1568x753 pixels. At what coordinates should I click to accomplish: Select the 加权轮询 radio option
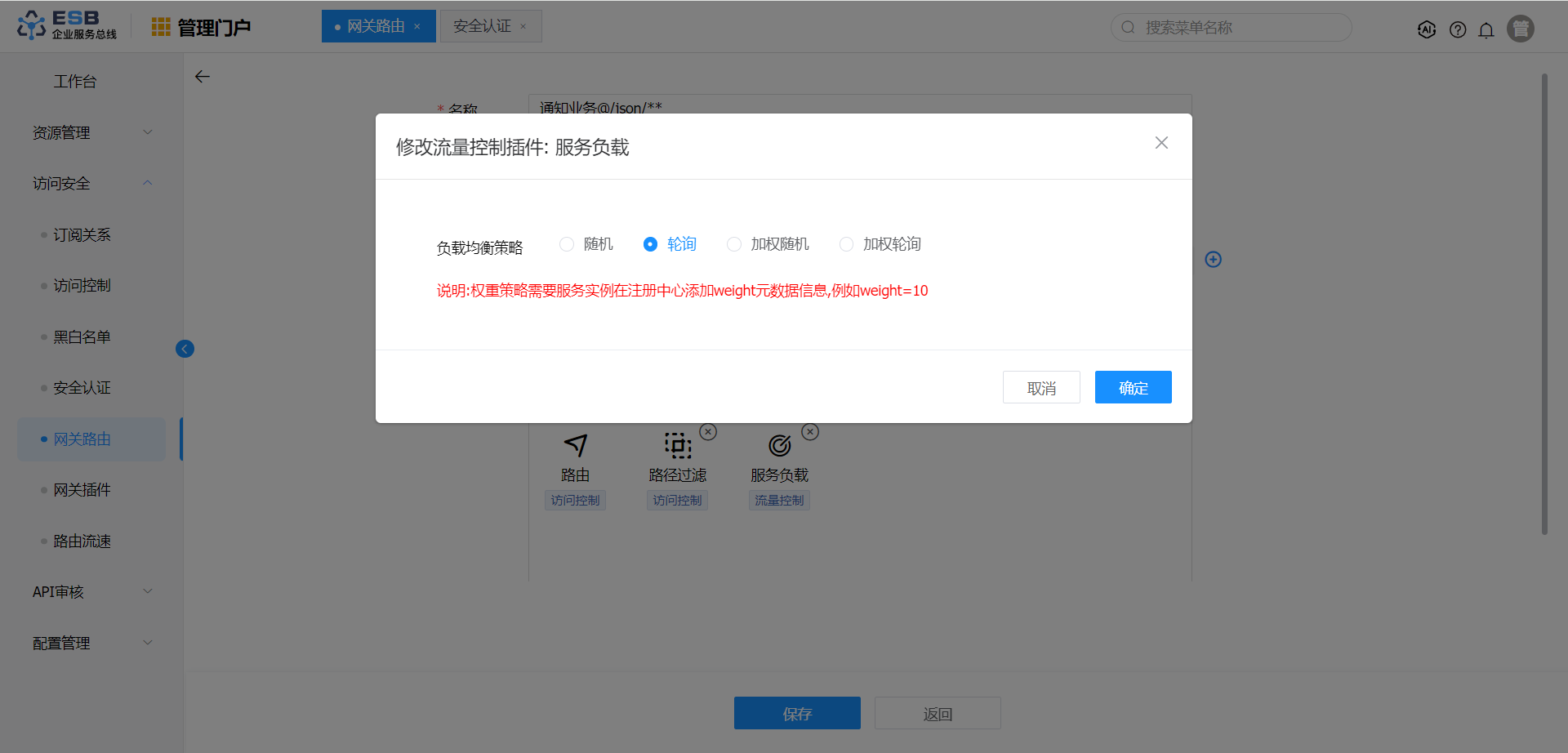click(847, 244)
